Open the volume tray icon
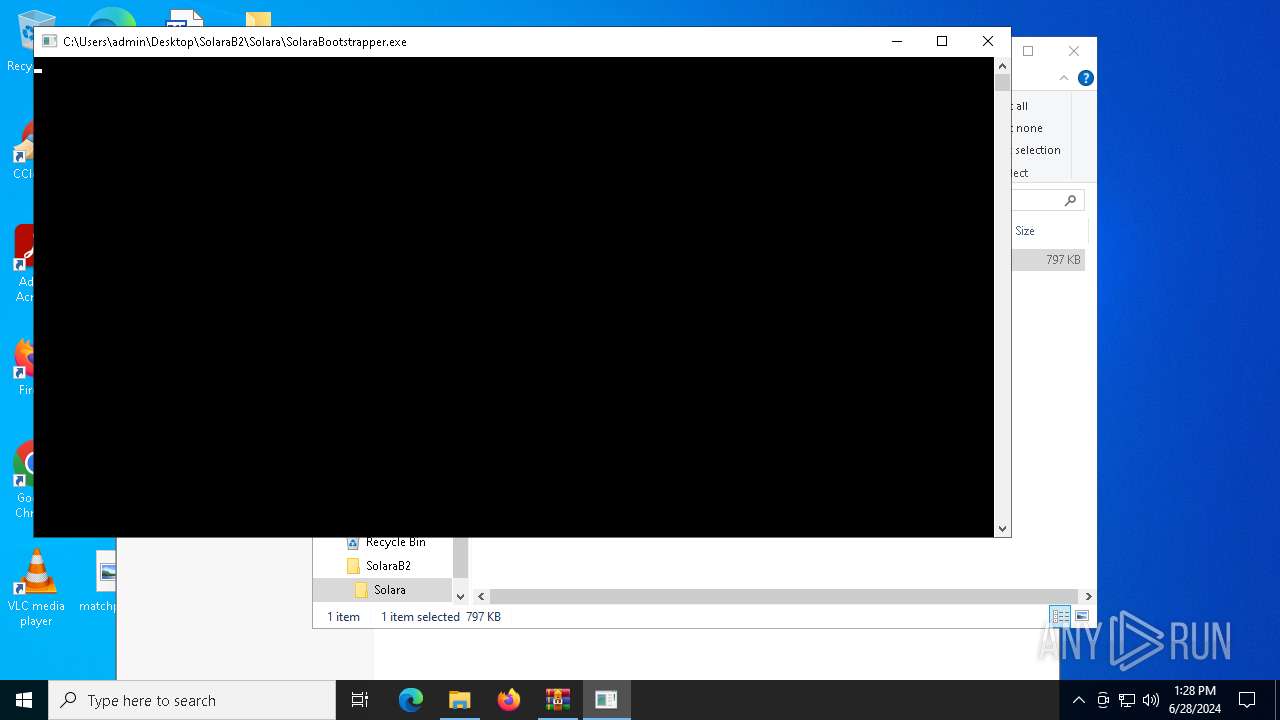This screenshot has height=720, width=1280. 1151,700
